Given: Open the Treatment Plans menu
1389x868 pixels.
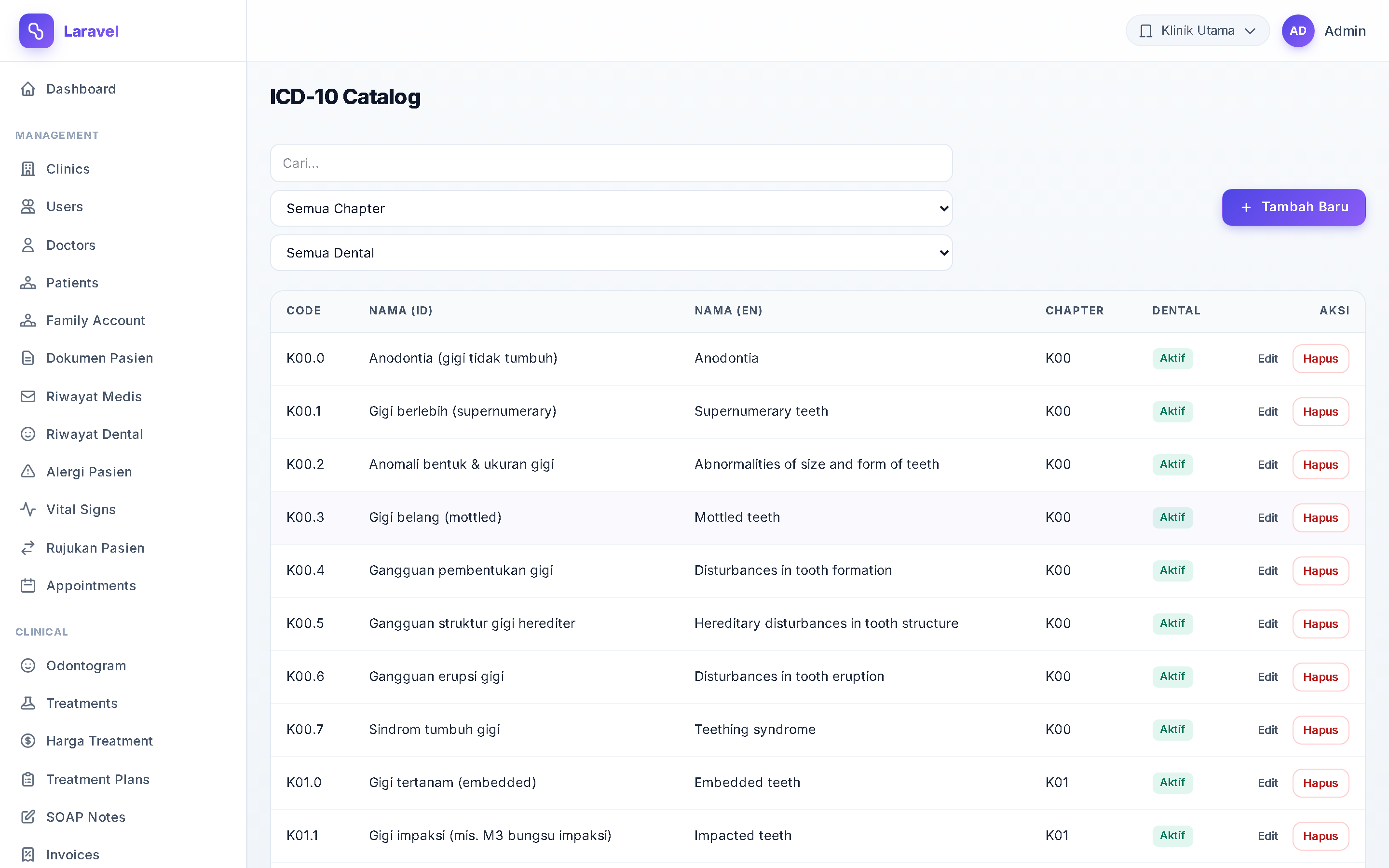Looking at the screenshot, I should point(123,780).
